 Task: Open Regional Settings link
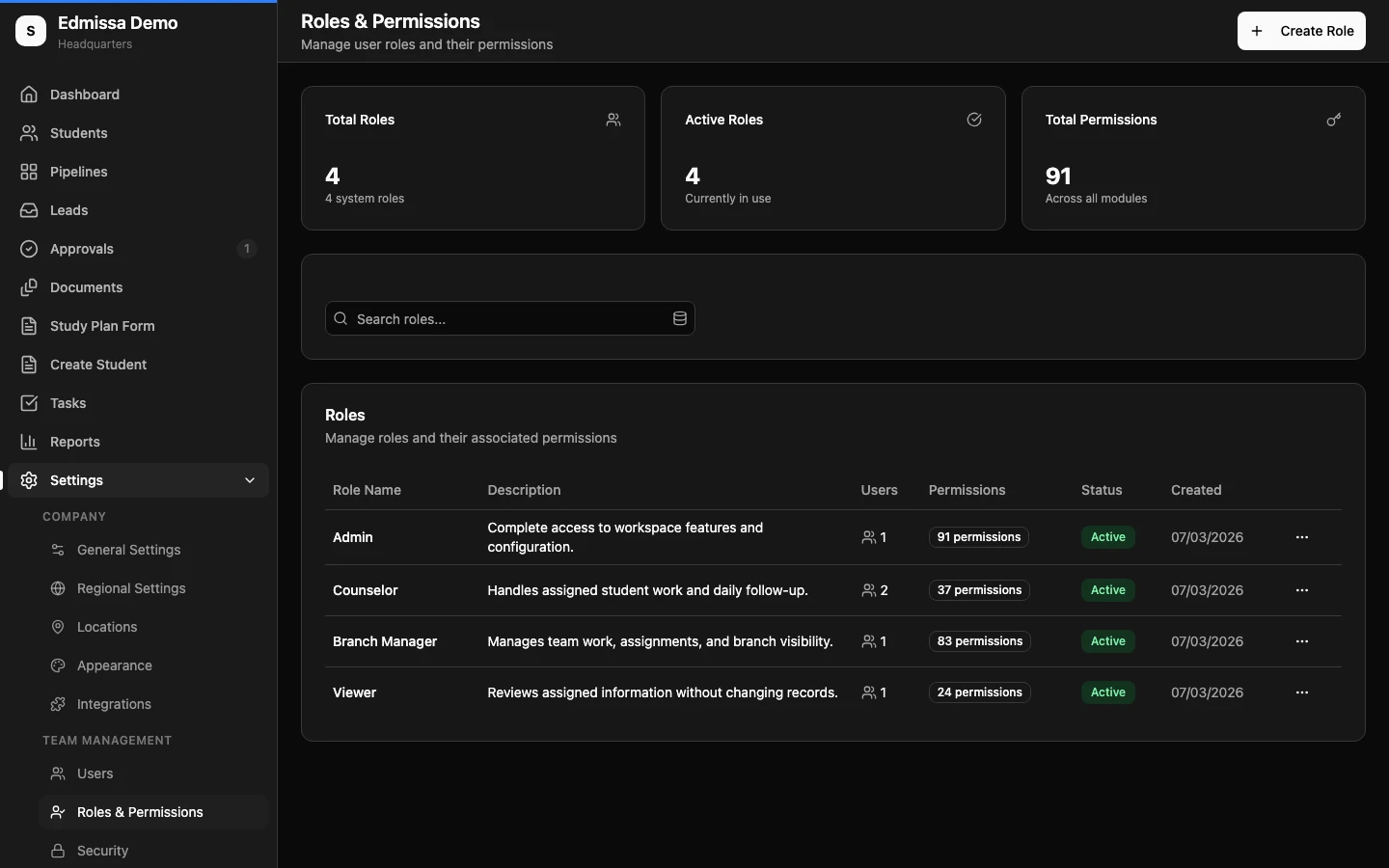tap(153, 588)
